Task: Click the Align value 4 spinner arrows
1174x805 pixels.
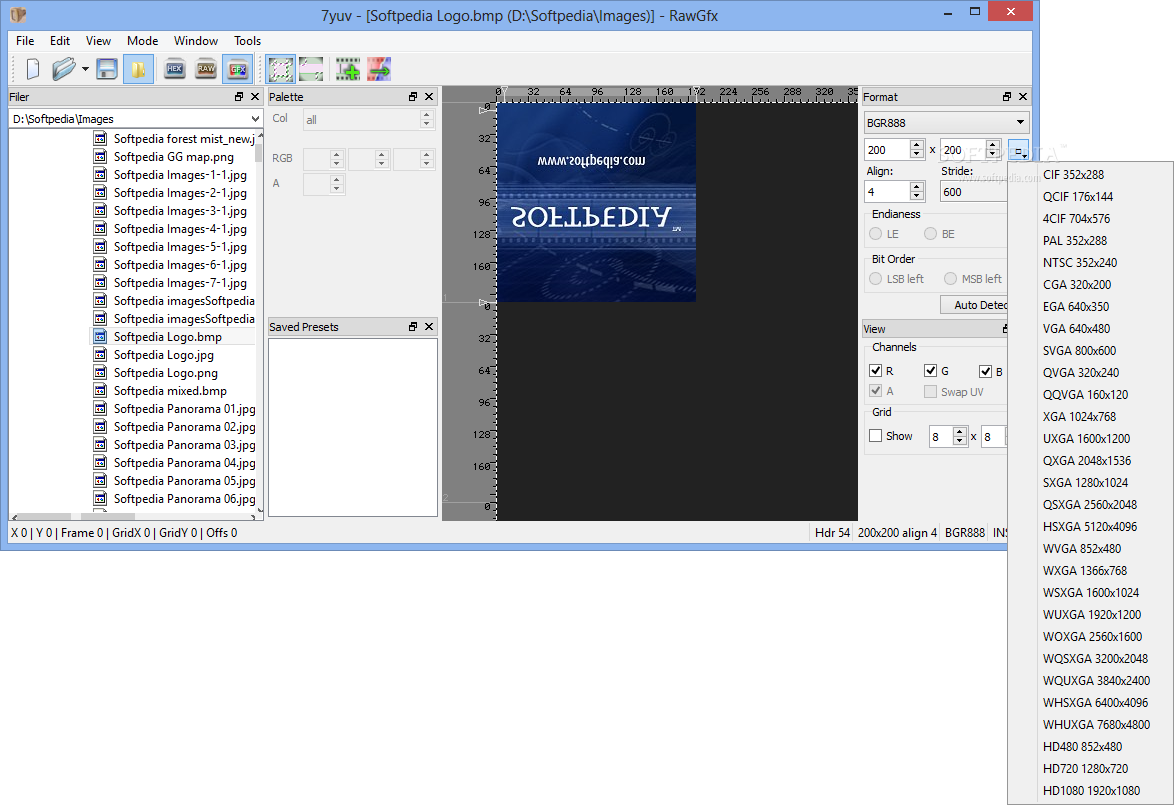Action: point(916,192)
